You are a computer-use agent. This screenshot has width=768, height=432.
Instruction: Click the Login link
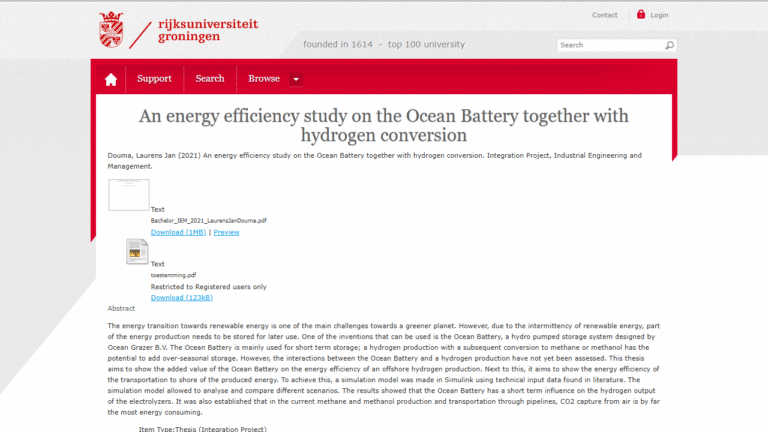659,15
